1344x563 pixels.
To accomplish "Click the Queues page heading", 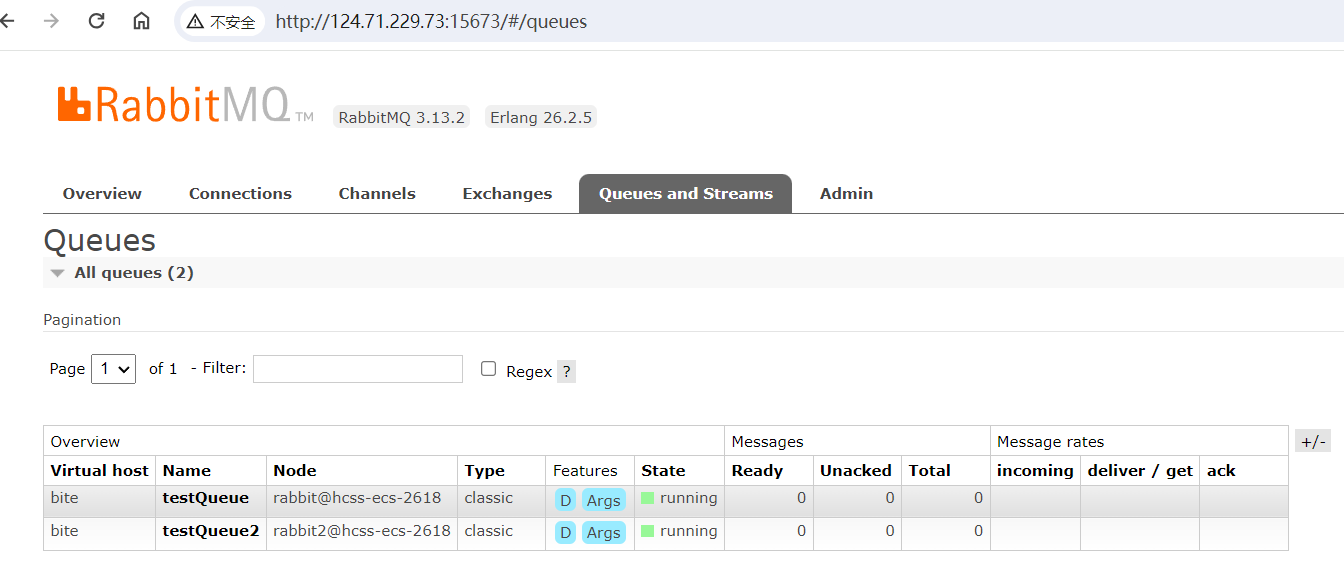I will 99,241.
